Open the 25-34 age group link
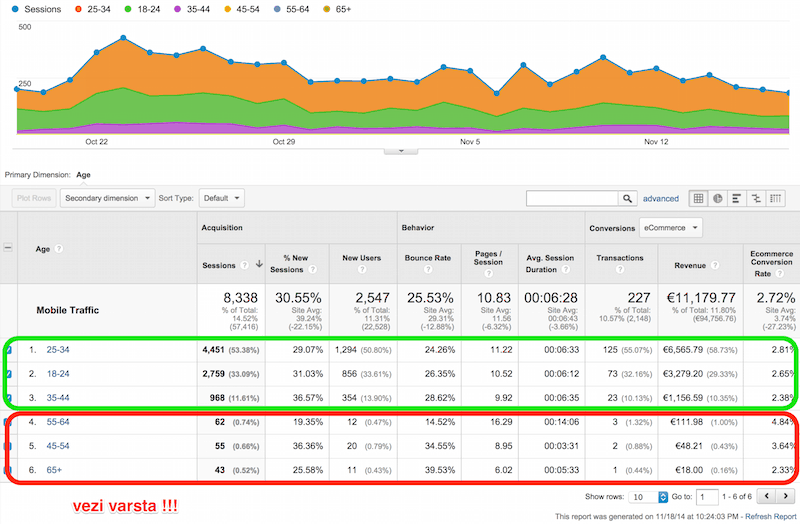The height and width of the screenshot is (524, 800). 58,350
